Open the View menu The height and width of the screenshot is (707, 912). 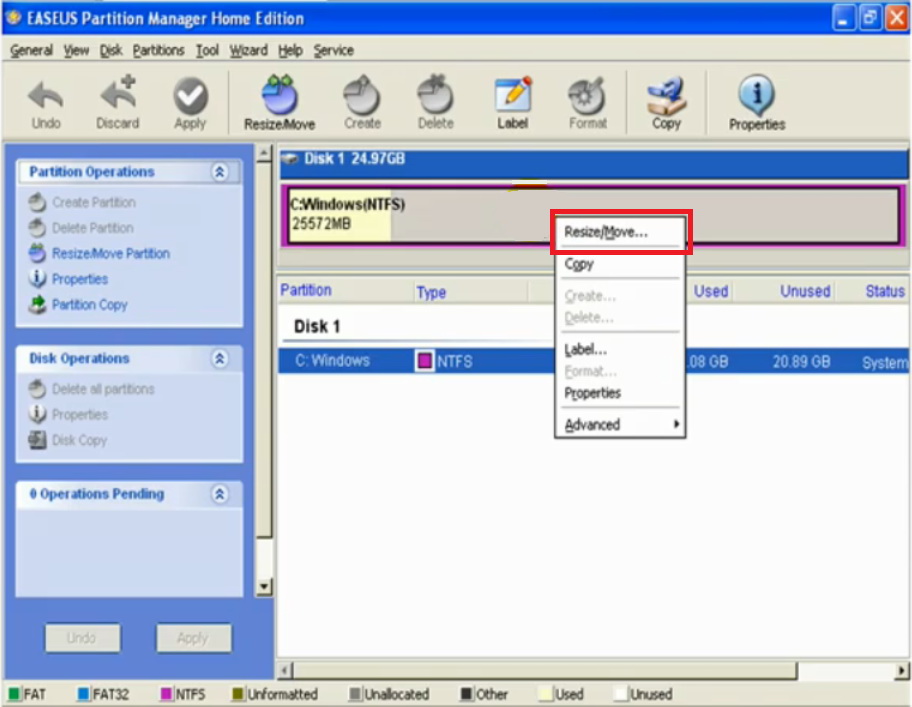point(76,51)
